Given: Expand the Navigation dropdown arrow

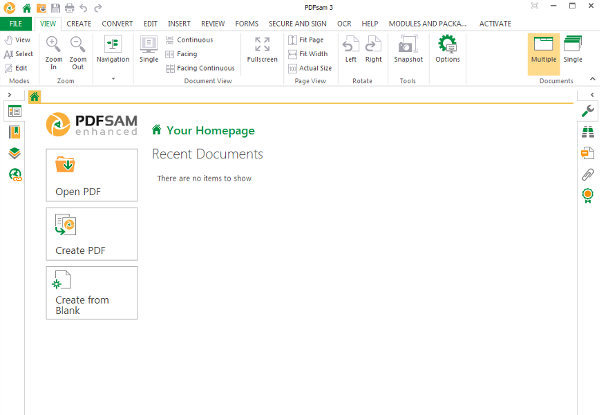Looking at the screenshot, I should (113, 78).
